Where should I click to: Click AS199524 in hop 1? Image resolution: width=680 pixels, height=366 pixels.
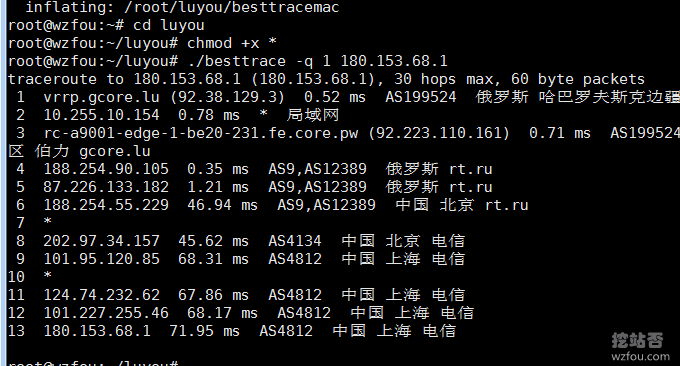(421, 97)
